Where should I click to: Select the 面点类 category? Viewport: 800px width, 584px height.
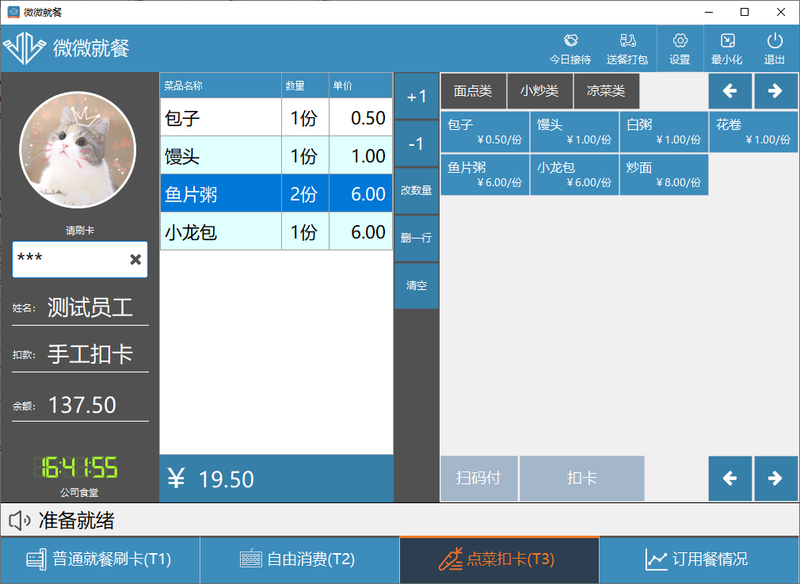click(473, 91)
